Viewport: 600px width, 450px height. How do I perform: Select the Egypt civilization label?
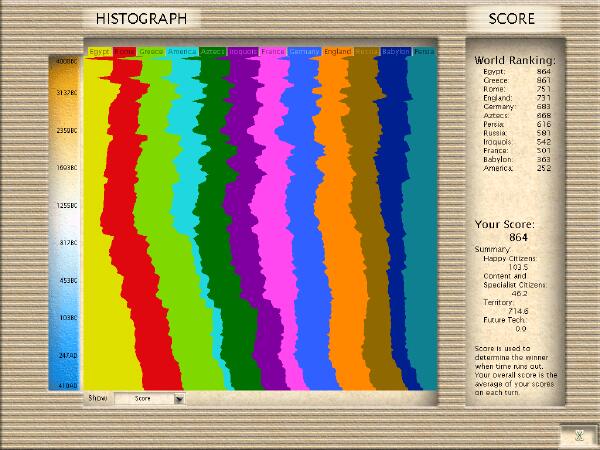98,51
